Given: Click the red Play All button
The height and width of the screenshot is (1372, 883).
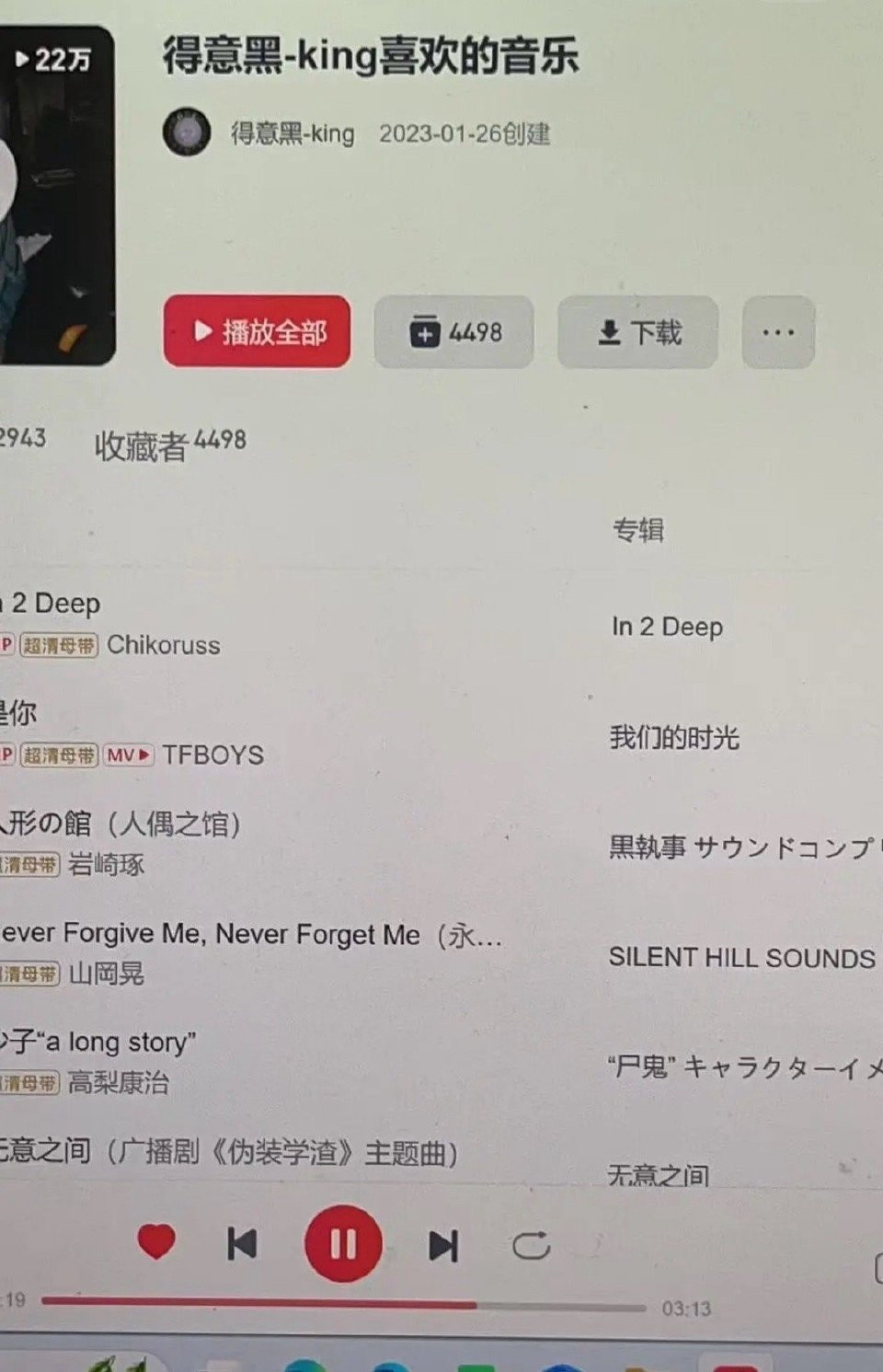Looking at the screenshot, I should (x=257, y=331).
